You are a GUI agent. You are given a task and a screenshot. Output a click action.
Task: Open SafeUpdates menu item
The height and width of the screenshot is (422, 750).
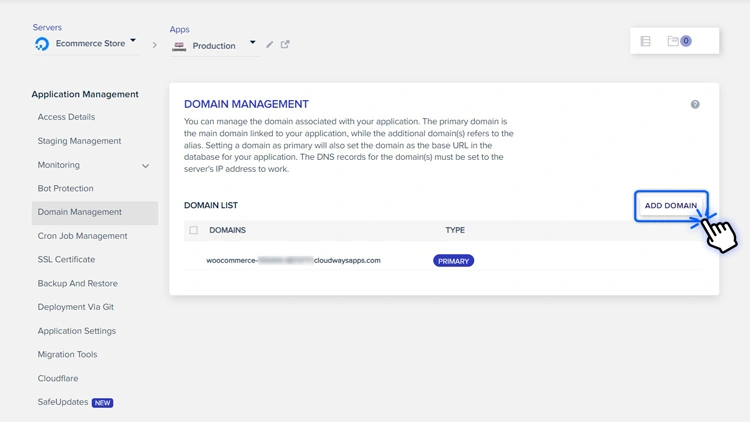(x=64, y=402)
